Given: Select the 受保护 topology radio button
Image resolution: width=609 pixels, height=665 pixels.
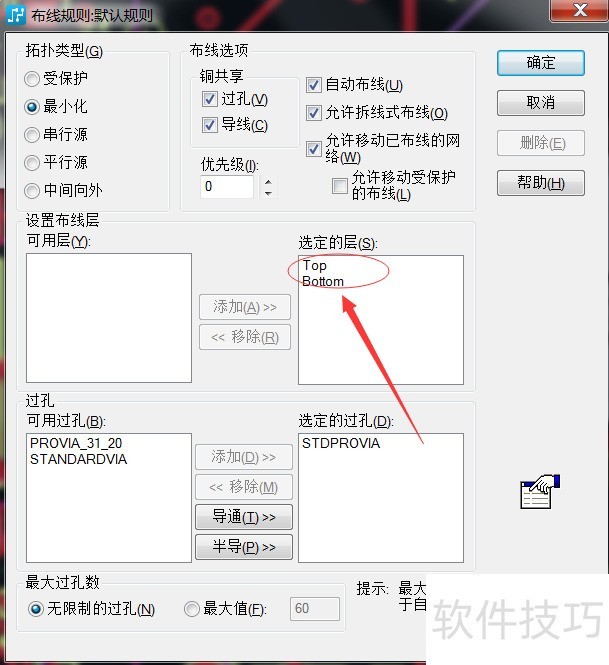Looking at the screenshot, I should click(x=32, y=79).
